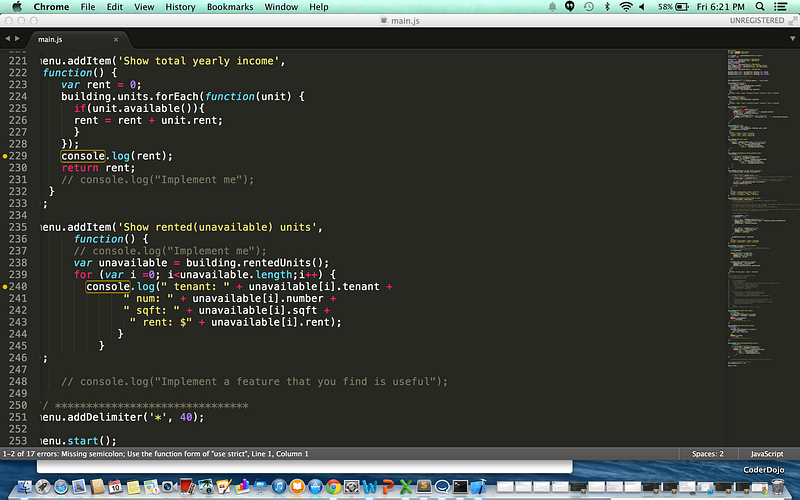Open the Numbers app in the Dock
This screenshot has height=500, width=800.
242,486
